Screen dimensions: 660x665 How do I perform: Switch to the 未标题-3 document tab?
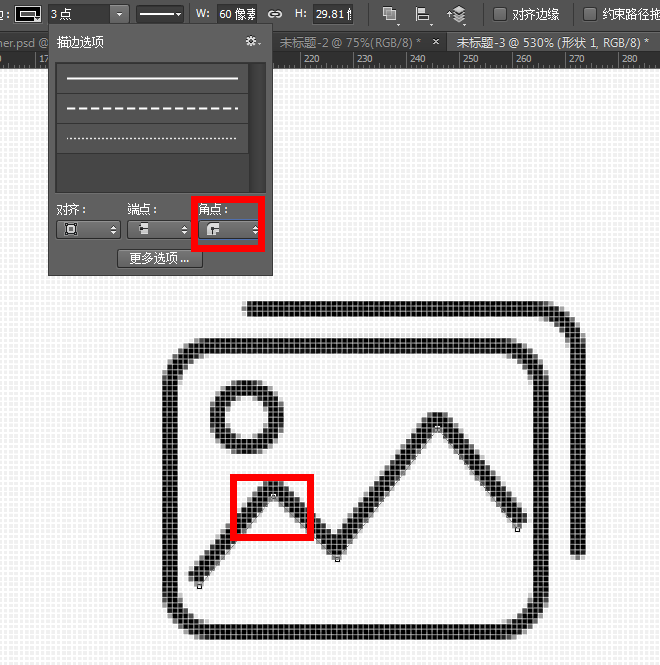pos(552,42)
